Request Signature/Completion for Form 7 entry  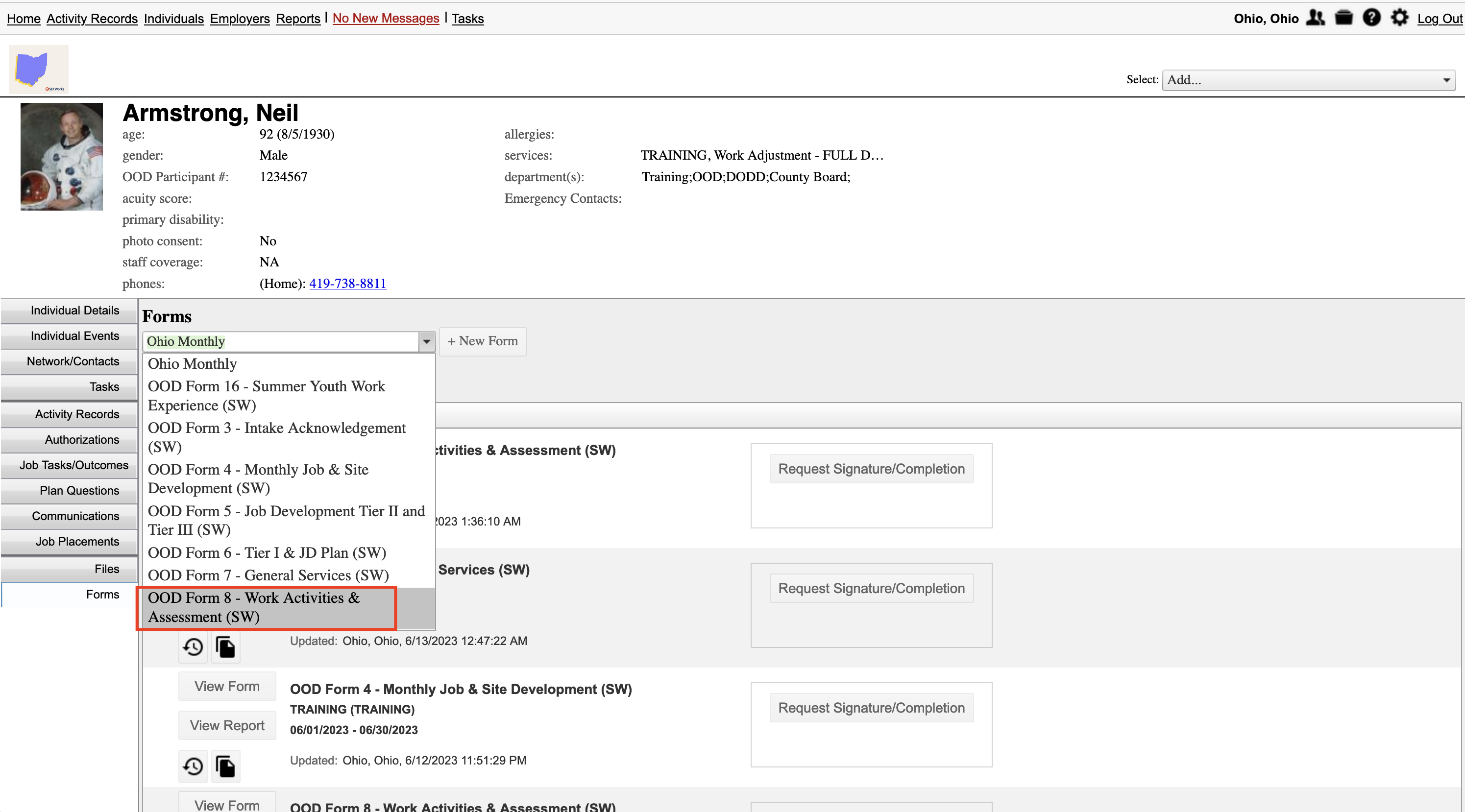click(x=871, y=589)
